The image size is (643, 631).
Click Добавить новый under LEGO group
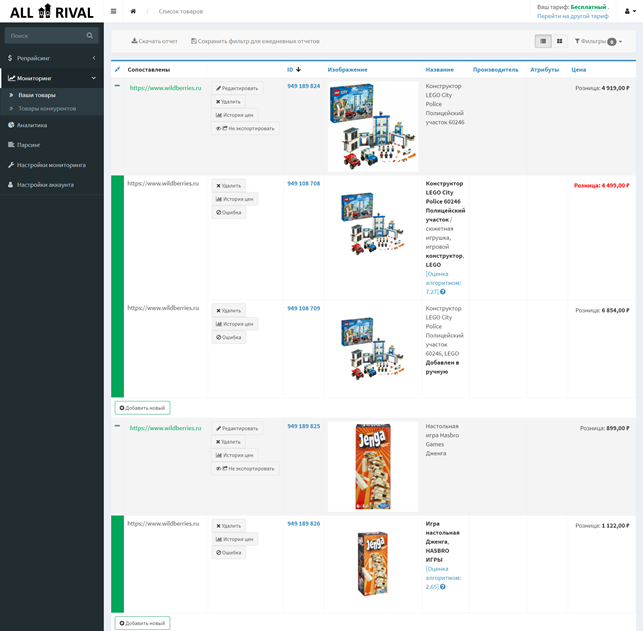click(x=142, y=408)
